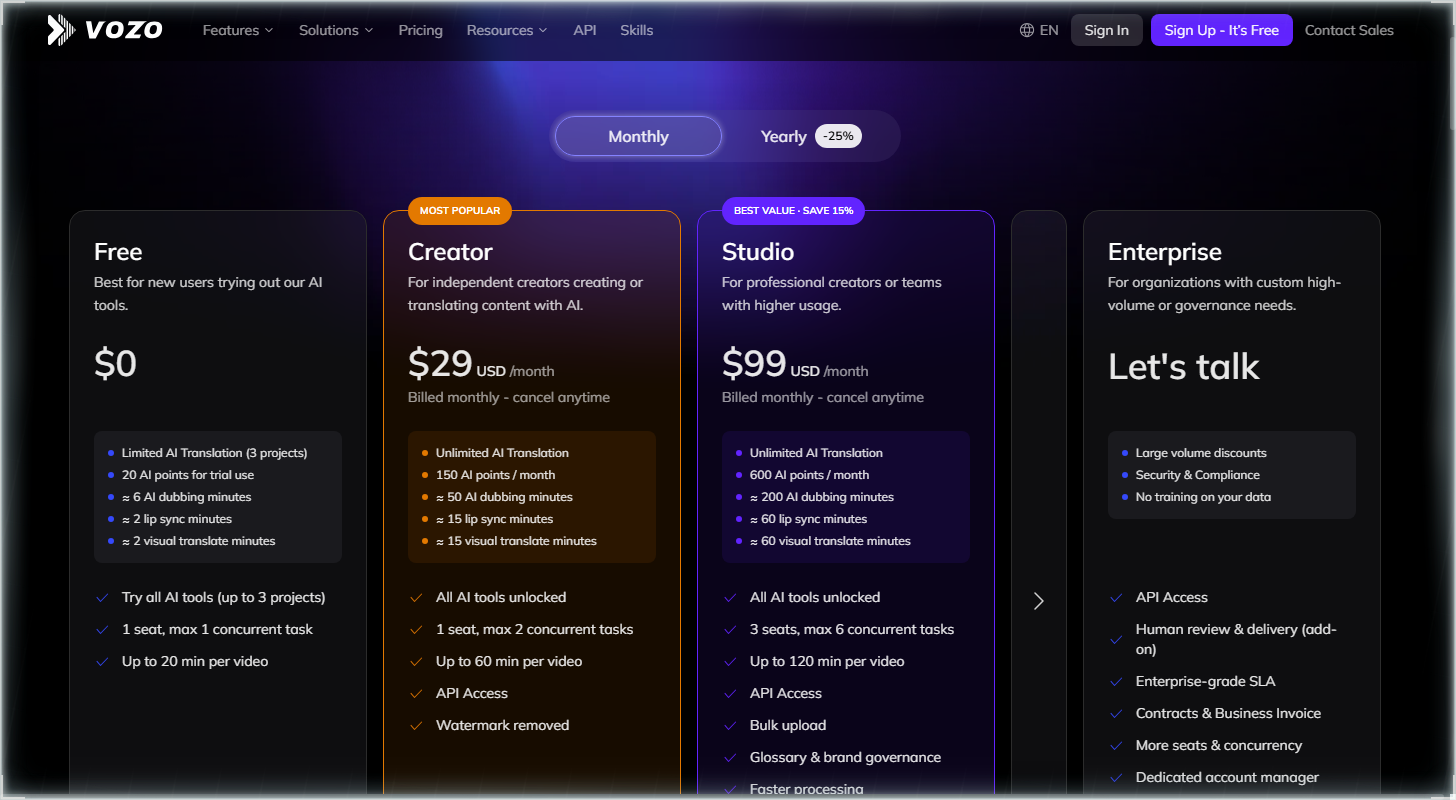This screenshot has width=1456, height=800.
Task: Click Contracts & Business Invoice text
Action: tap(1228, 713)
